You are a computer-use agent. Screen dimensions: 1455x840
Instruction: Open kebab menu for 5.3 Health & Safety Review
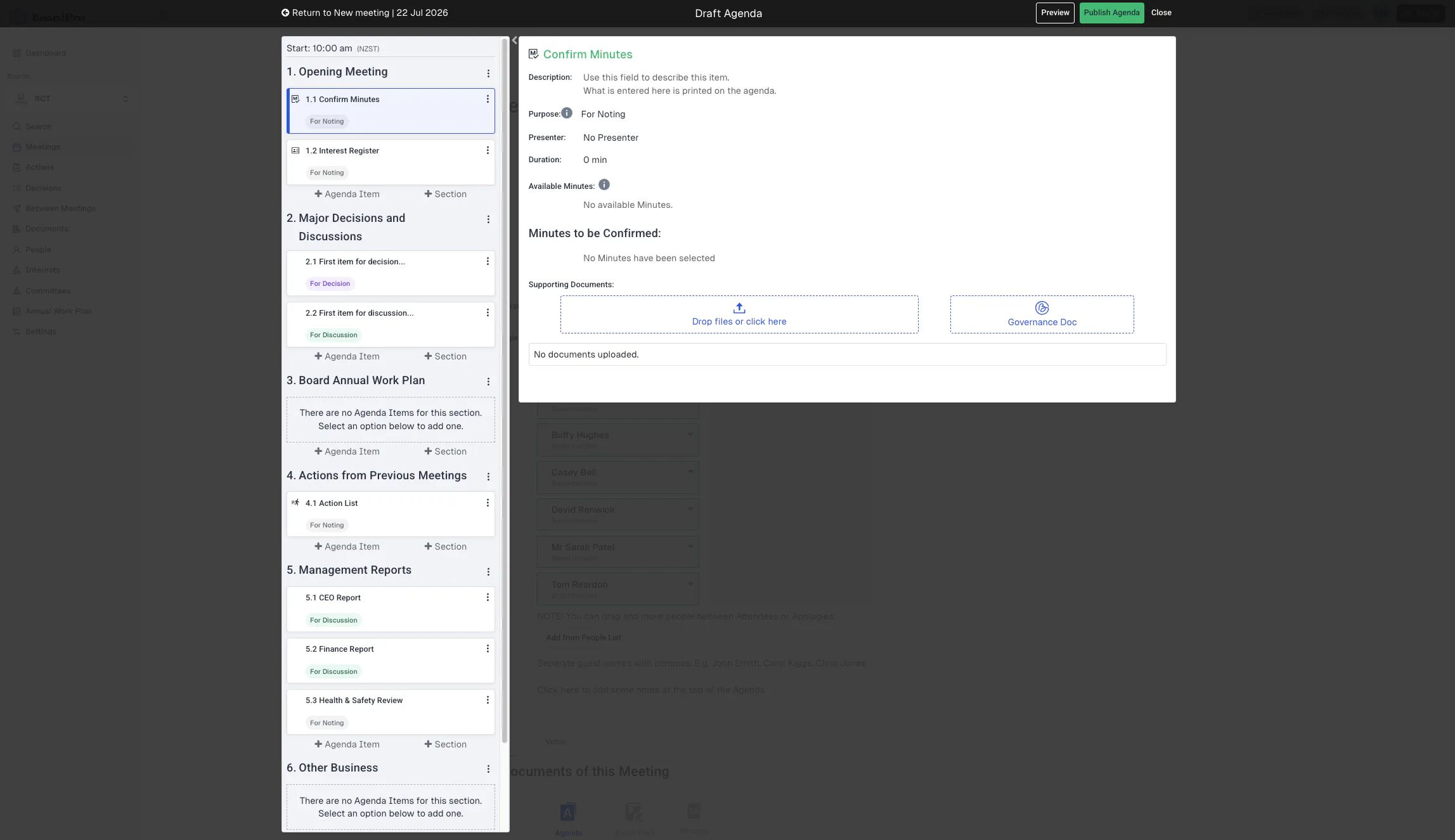click(488, 700)
